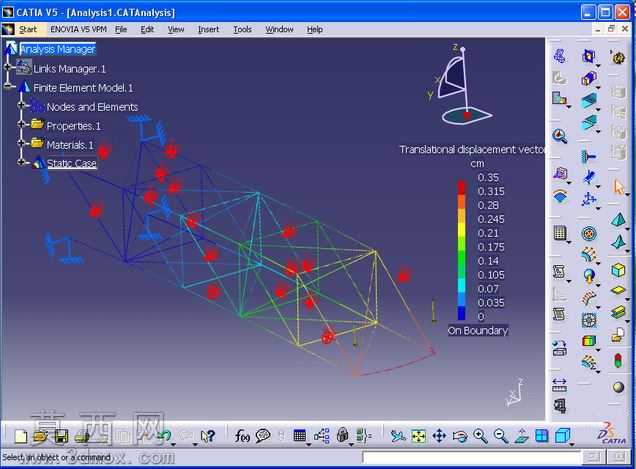Open the view mode dropdown arrow

[572, 445]
